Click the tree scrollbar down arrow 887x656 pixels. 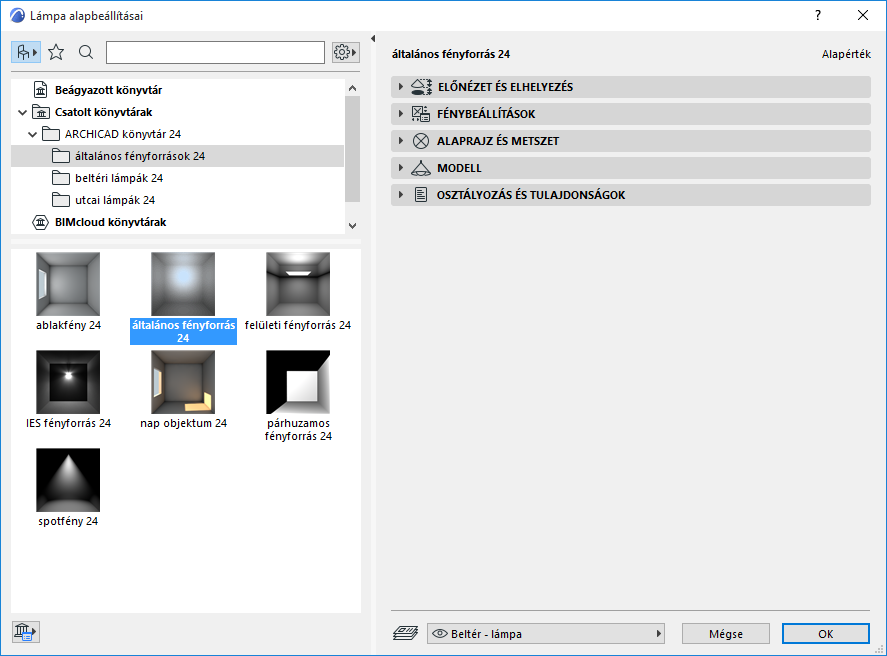pyautogui.click(x=352, y=226)
